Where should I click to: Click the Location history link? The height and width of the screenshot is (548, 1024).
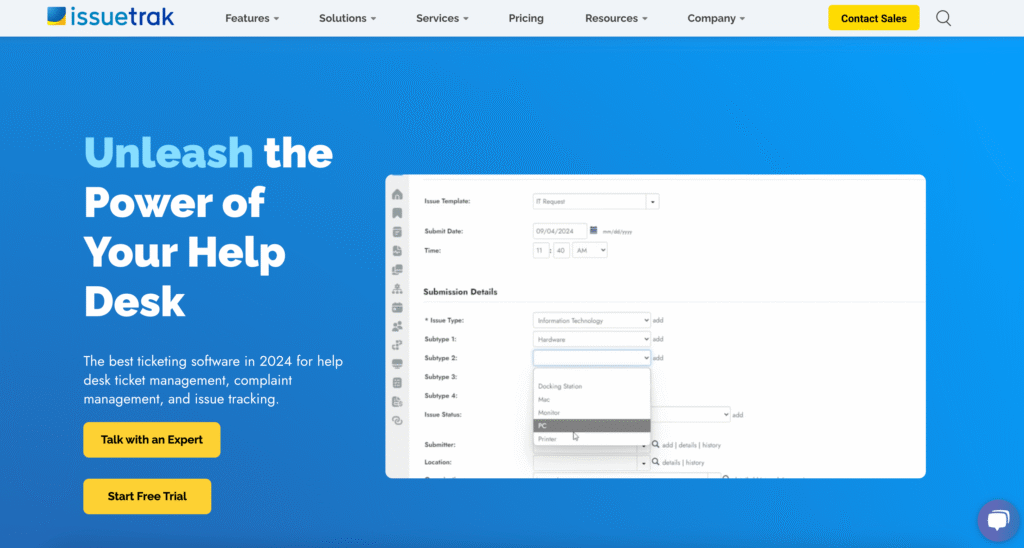pos(694,462)
